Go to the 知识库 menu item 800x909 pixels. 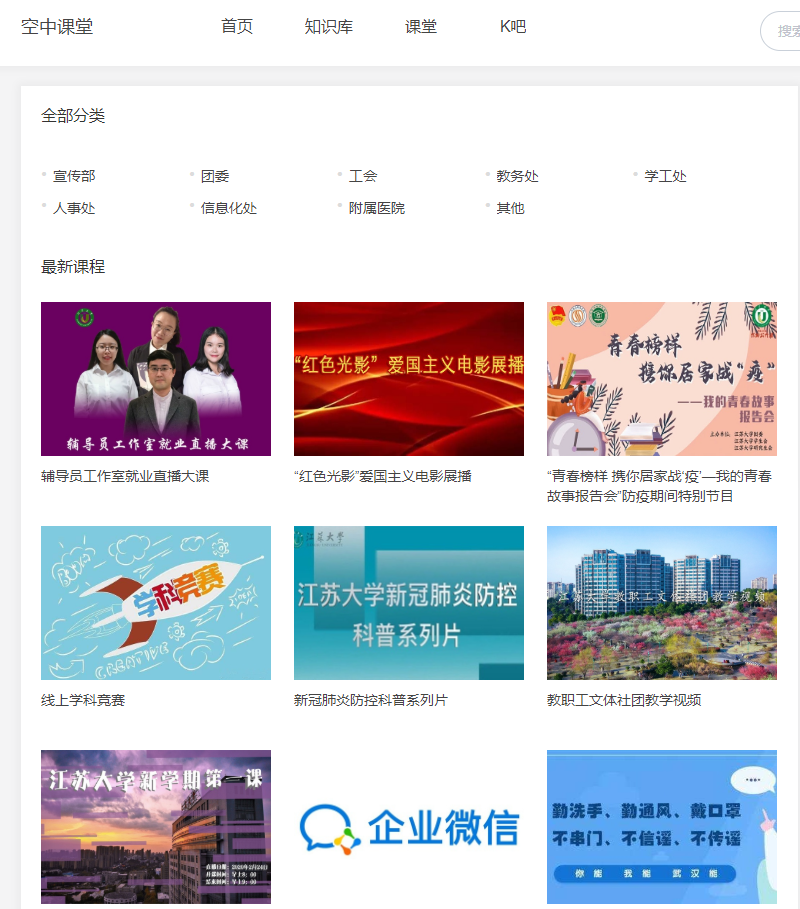328,27
